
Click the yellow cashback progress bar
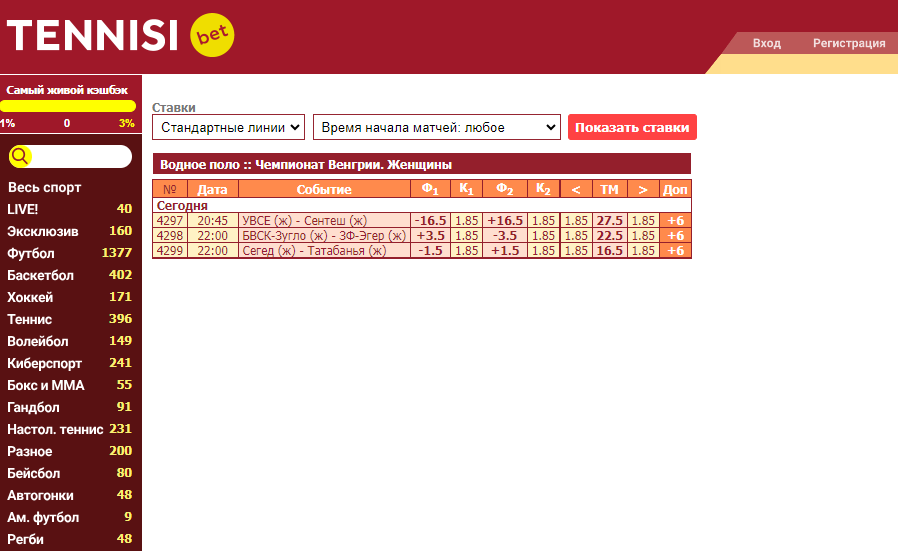pyautogui.click(x=68, y=106)
